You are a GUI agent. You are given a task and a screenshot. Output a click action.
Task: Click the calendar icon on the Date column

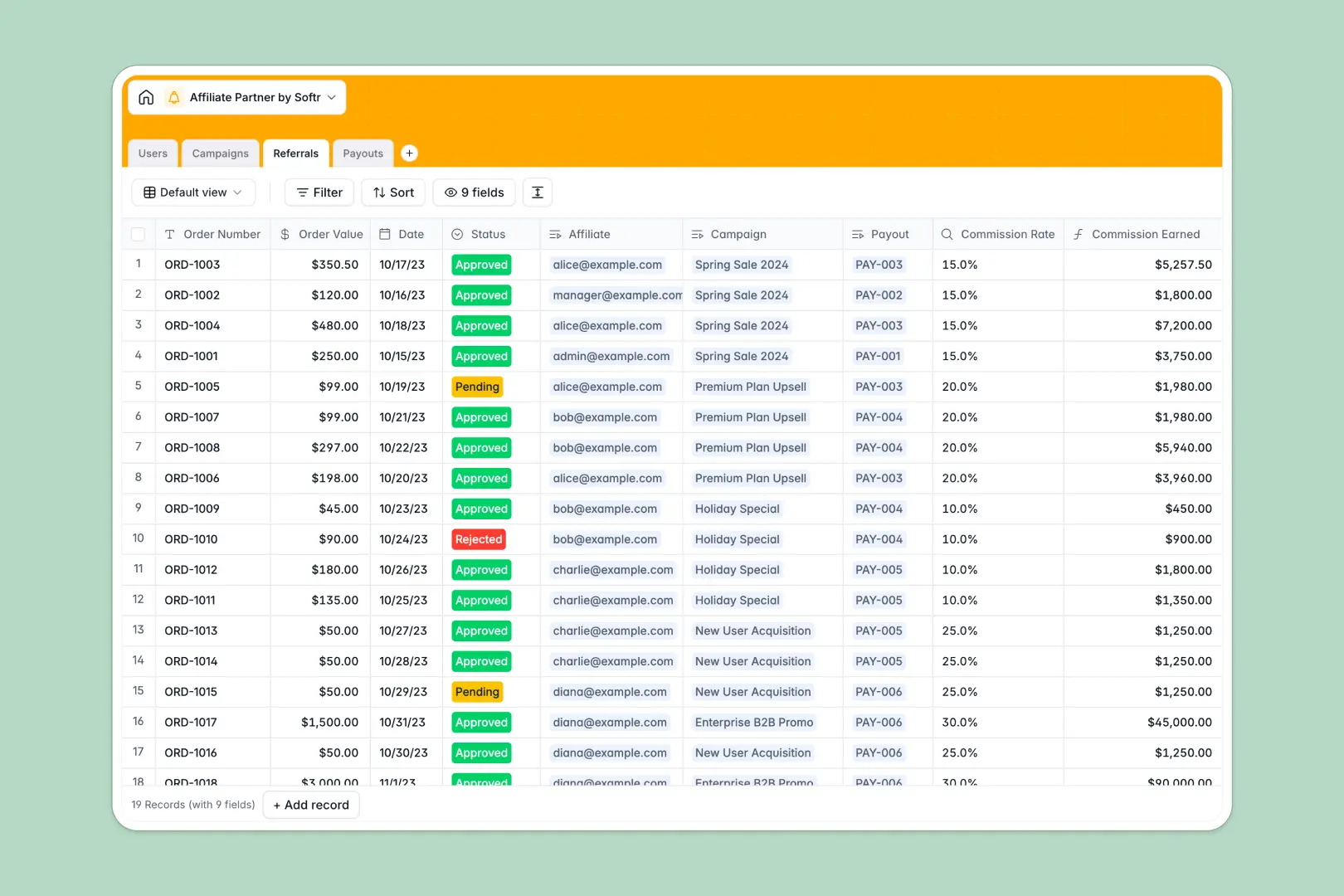(x=384, y=234)
